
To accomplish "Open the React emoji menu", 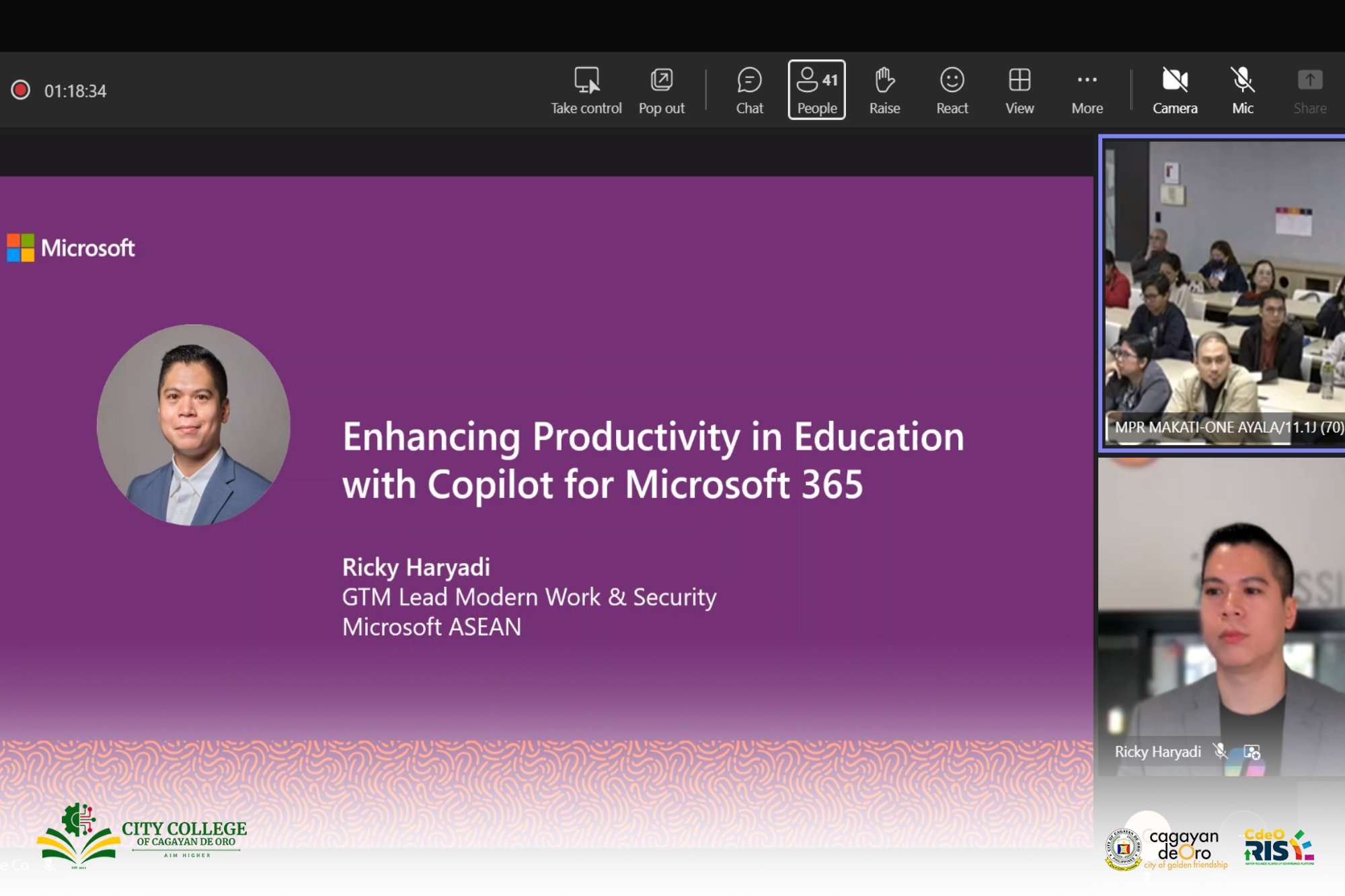I will pyautogui.click(x=952, y=90).
